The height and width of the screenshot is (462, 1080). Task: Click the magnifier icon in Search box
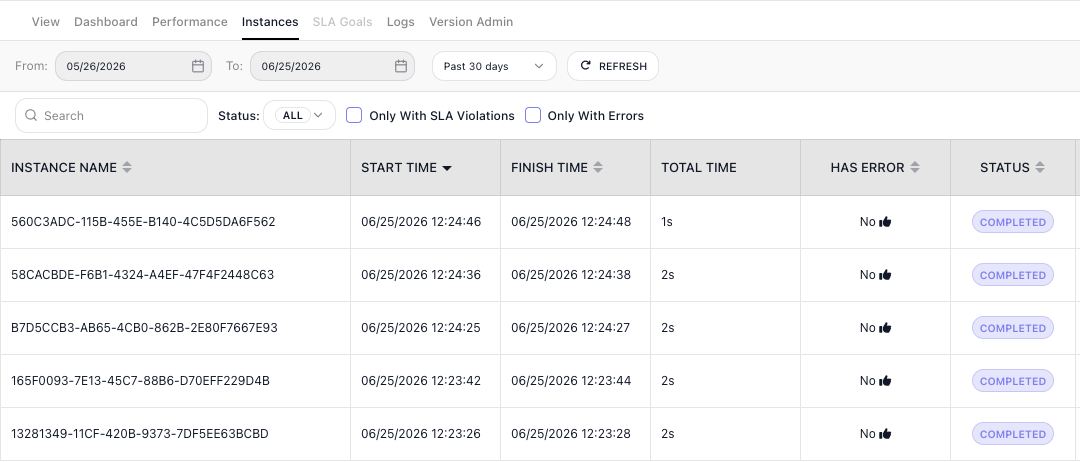point(31,116)
